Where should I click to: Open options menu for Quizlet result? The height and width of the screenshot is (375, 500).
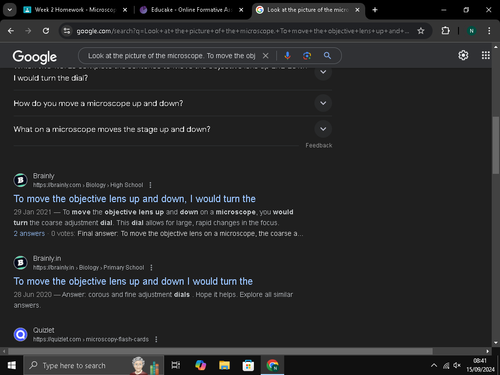tap(156, 339)
